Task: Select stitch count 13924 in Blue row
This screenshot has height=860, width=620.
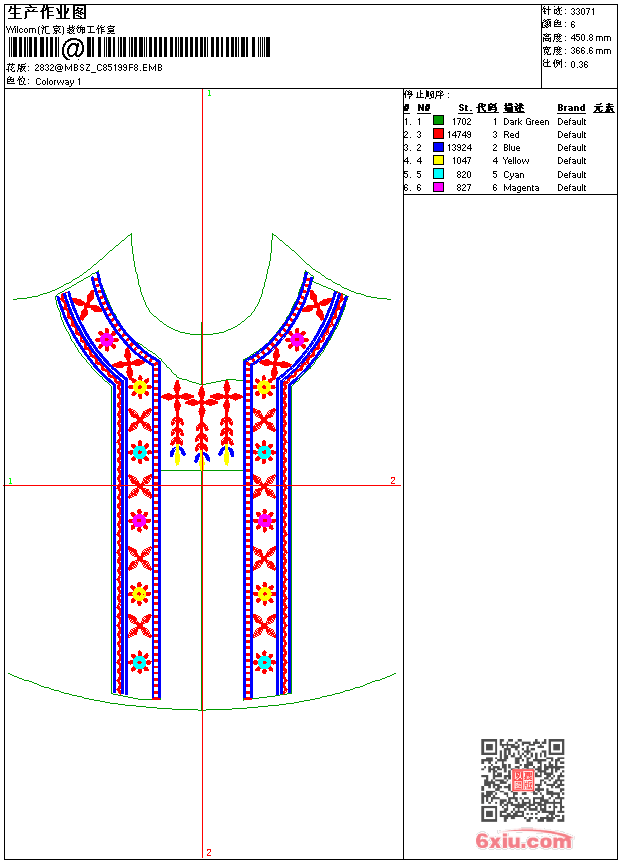Action: (459, 148)
